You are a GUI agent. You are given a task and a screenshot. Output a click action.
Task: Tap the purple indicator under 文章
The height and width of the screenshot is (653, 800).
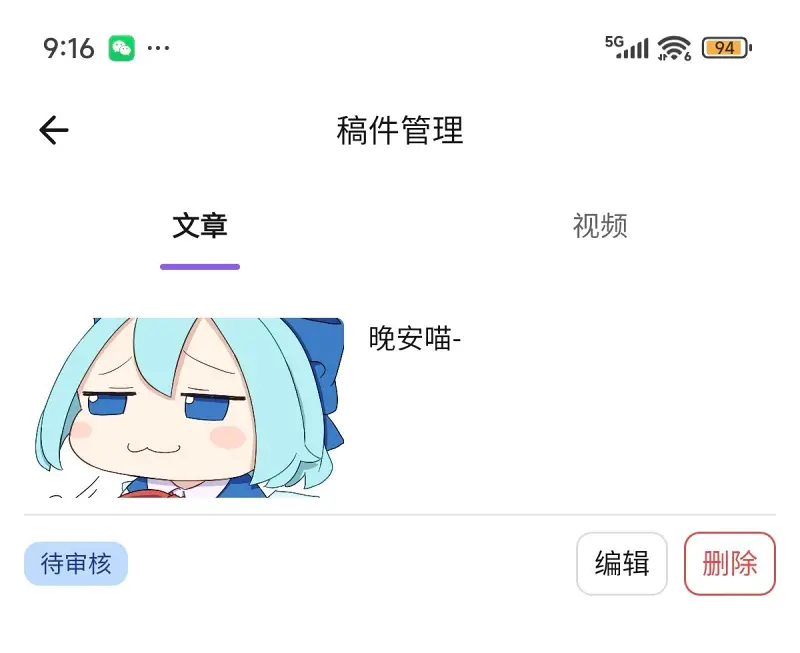pos(199,266)
